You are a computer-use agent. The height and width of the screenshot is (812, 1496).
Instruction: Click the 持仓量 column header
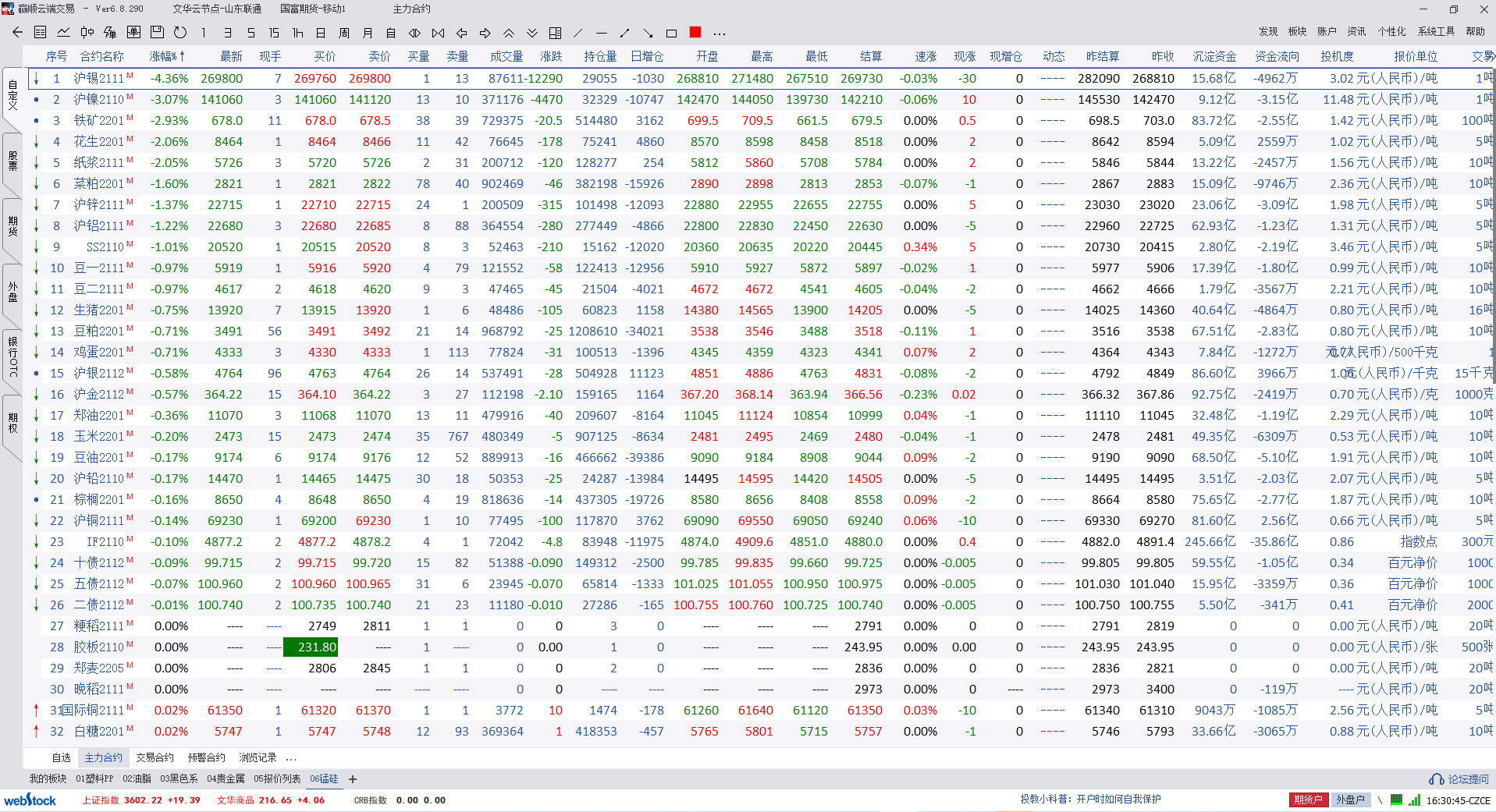600,56
